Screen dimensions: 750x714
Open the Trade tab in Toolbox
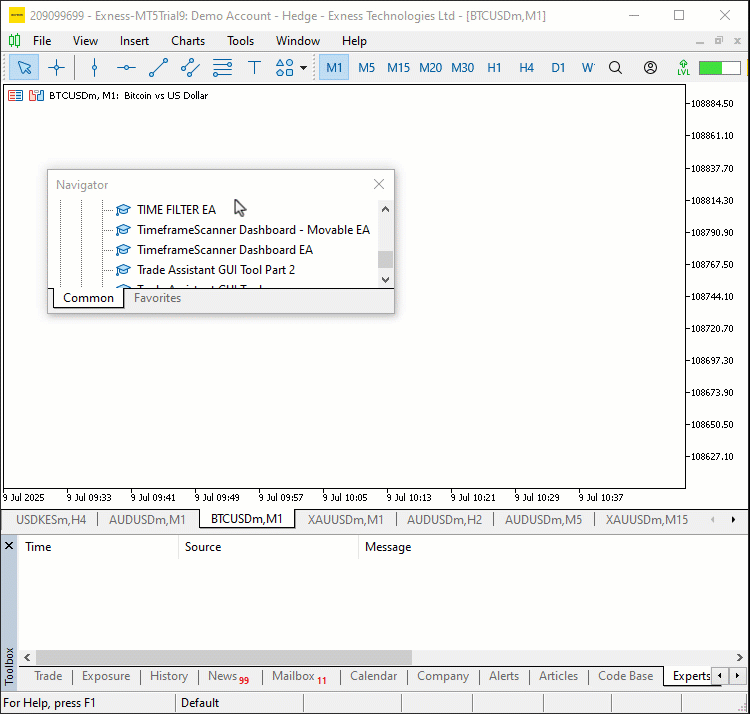[x=48, y=676]
